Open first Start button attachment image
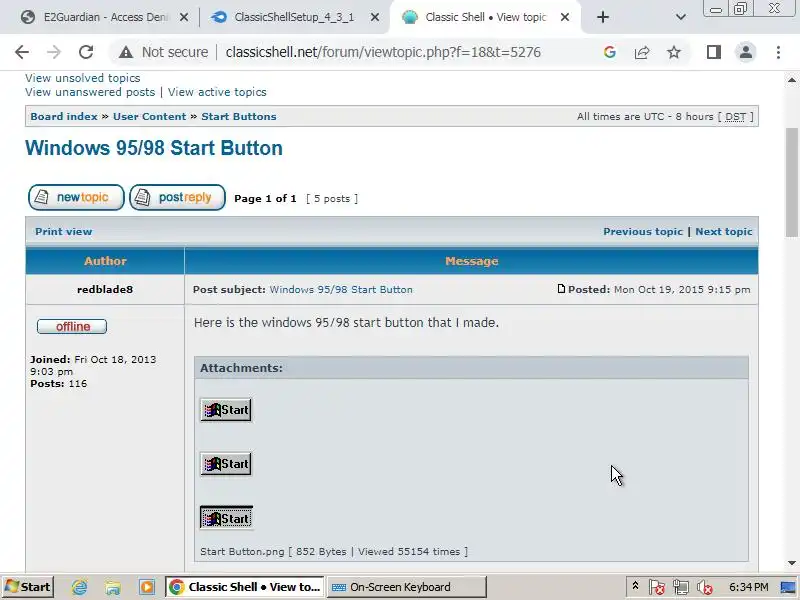The height and width of the screenshot is (600, 800). pyautogui.click(x=226, y=410)
